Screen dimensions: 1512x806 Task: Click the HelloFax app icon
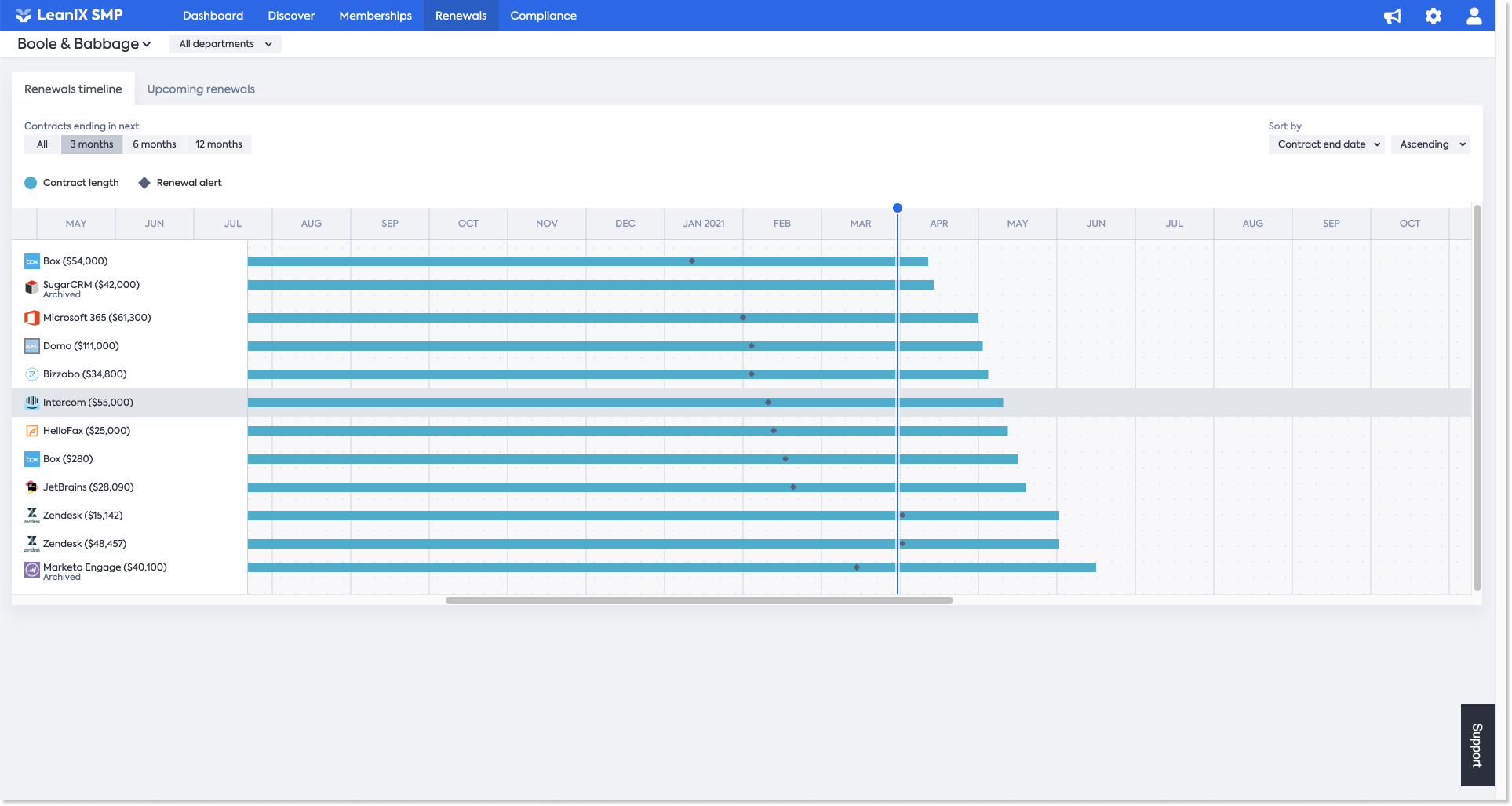coord(32,431)
